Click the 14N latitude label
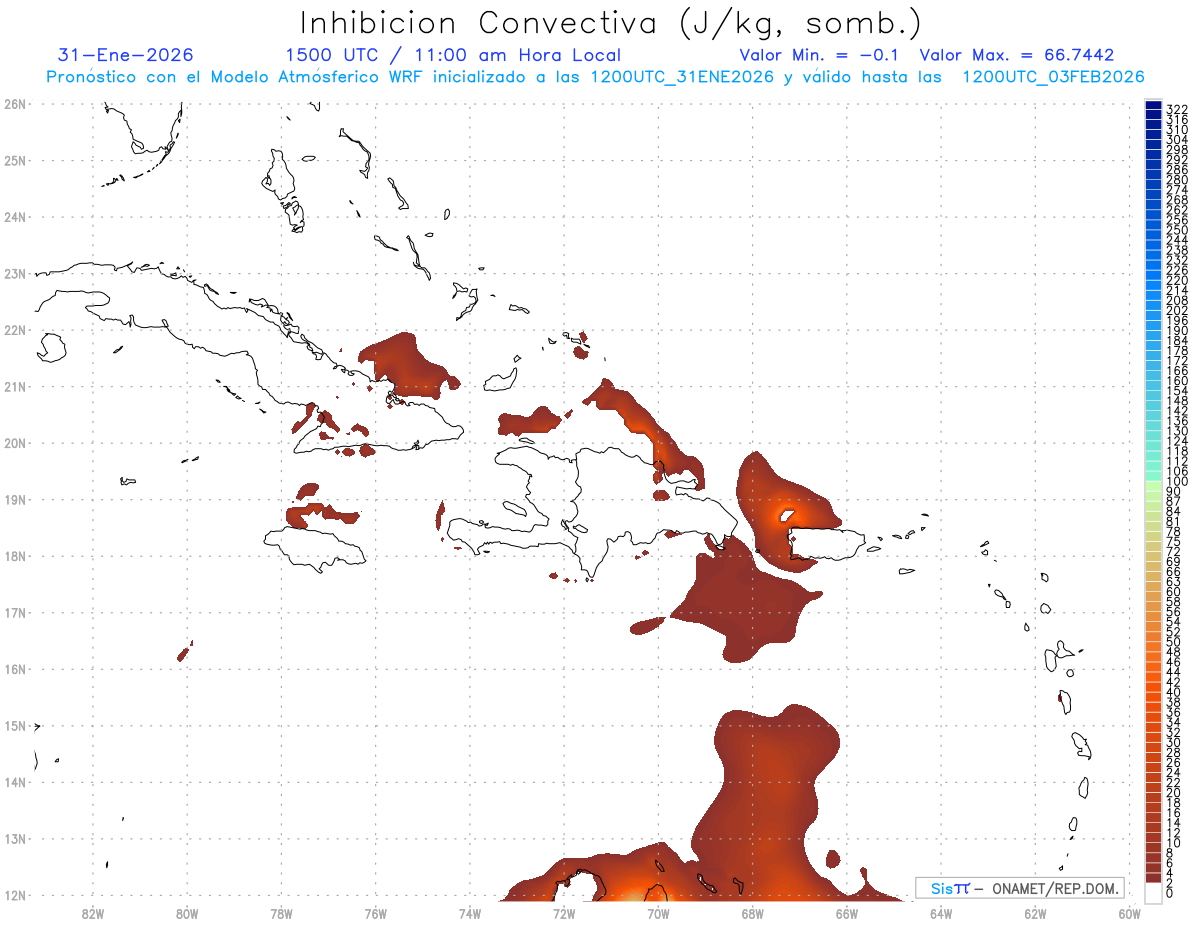Viewport: 1200px width, 927px height. pyautogui.click(x=15, y=782)
